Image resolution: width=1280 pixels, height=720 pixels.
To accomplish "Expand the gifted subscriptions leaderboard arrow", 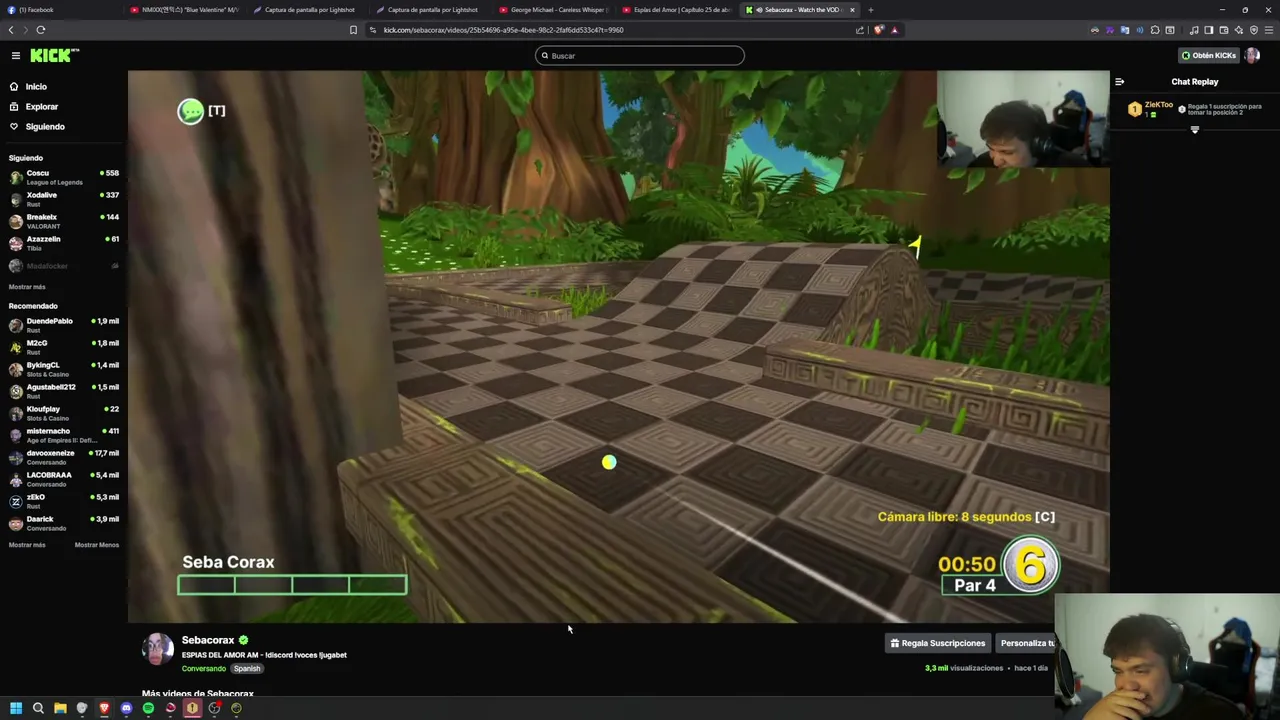I will (x=1194, y=129).
